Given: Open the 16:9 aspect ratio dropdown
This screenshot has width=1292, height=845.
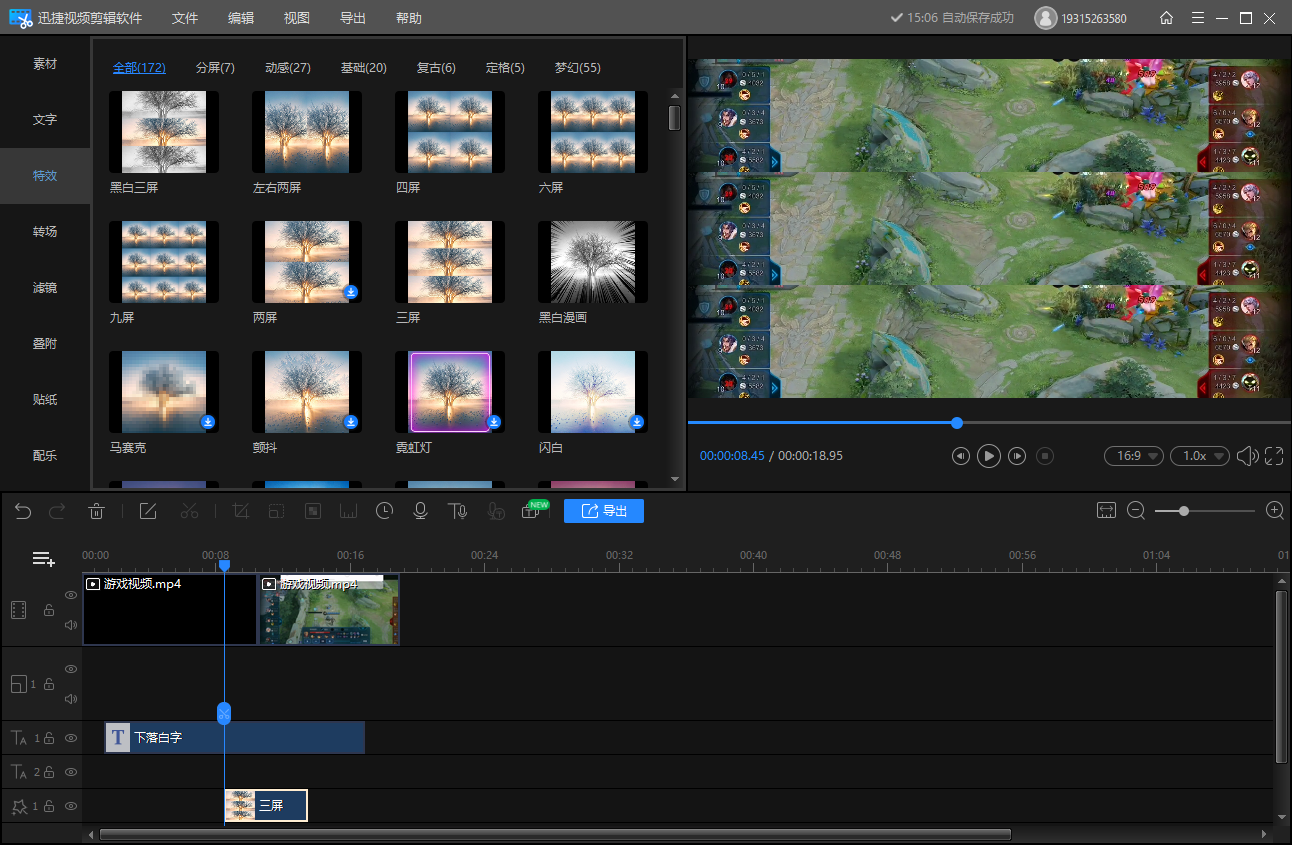Looking at the screenshot, I should click(x=1134, y=456).
